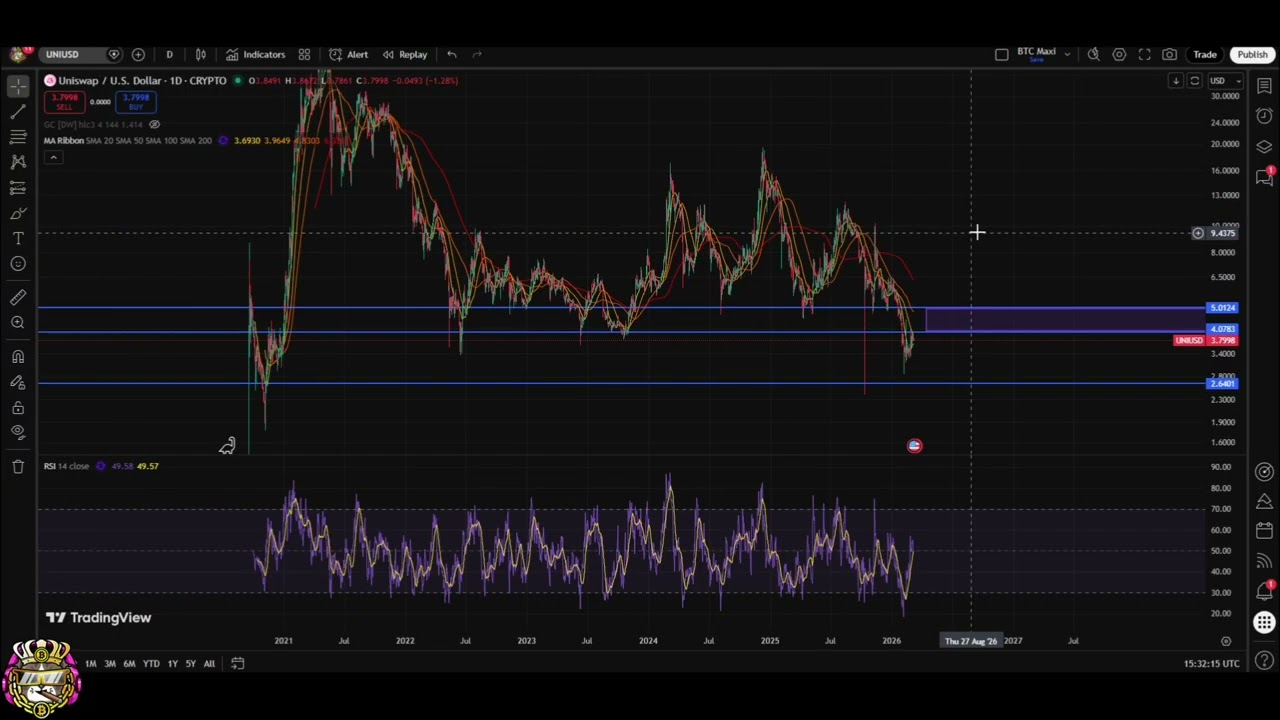The image size is (1280, 720).
Task: Hide all drawings with the eye icon
Action: [18, 432]
